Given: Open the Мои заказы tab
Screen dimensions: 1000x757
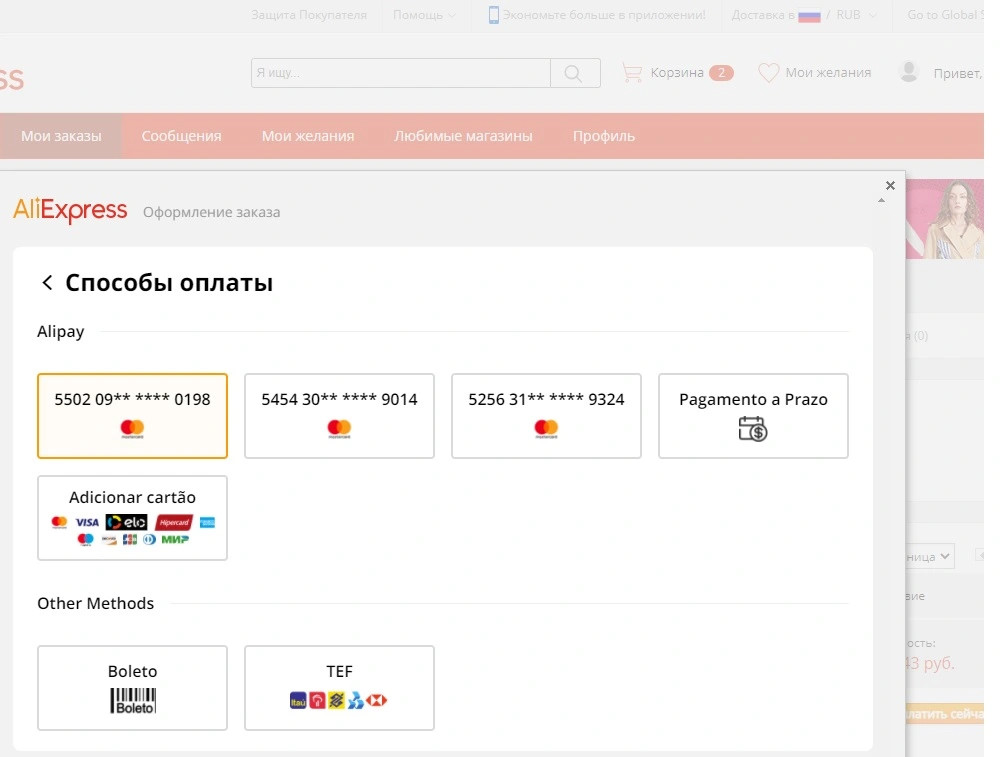Looking at the screenshot, I should 61,136.
